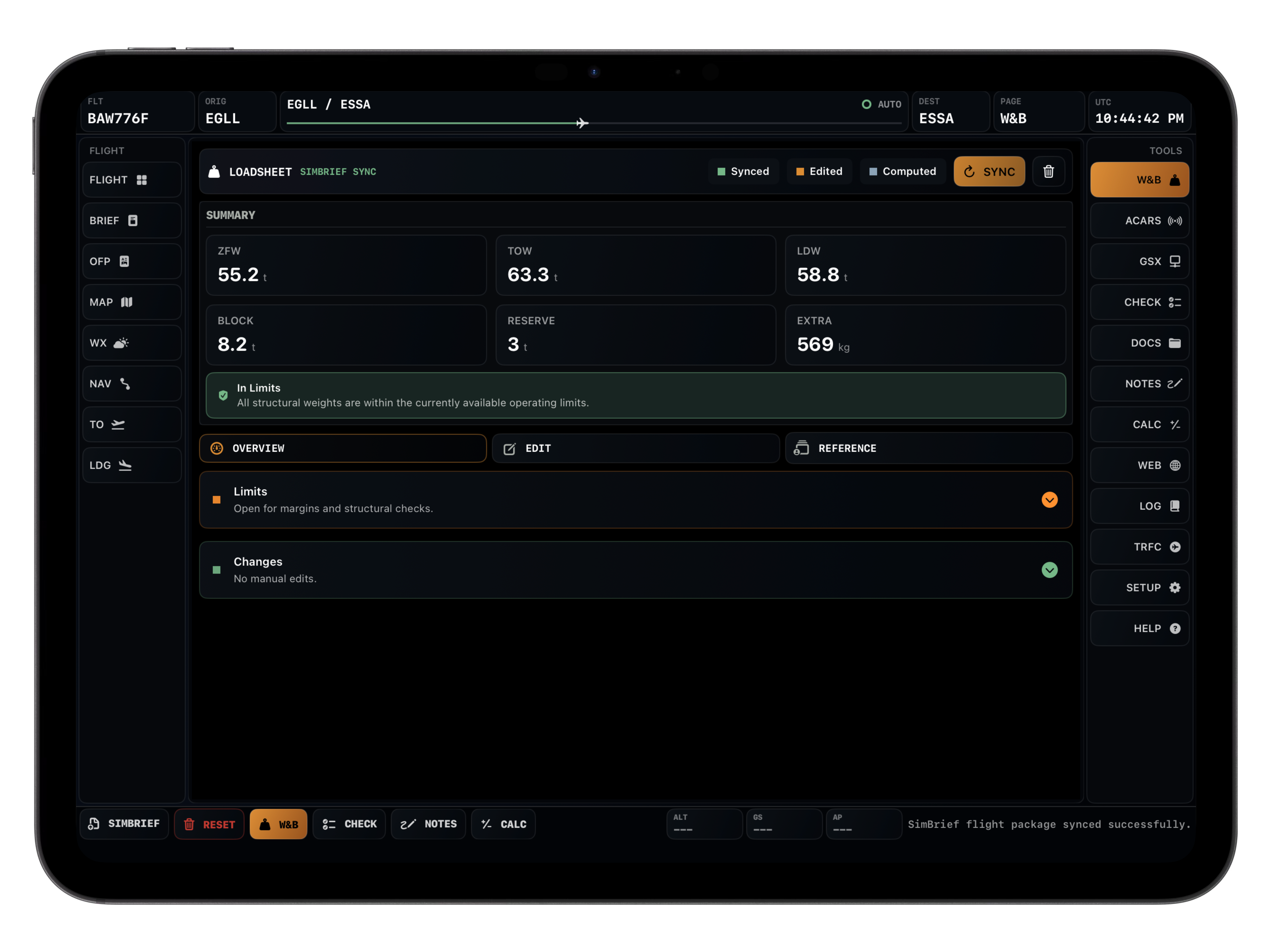1270x952 pixels.
Task: Click the ZFW 55.2 t card
Action: (346, 265)
